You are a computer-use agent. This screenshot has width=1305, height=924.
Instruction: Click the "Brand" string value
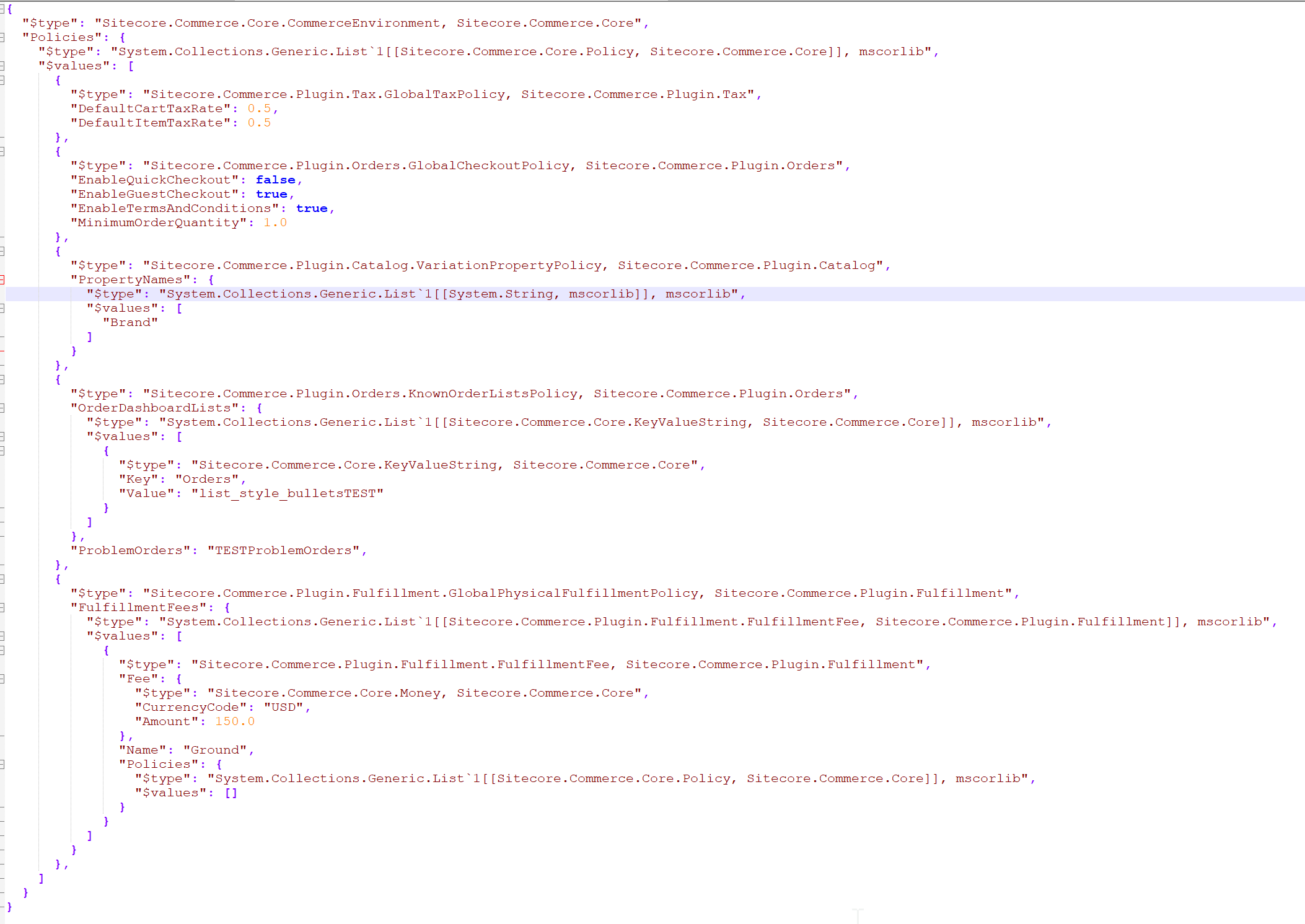coord(131,322)
